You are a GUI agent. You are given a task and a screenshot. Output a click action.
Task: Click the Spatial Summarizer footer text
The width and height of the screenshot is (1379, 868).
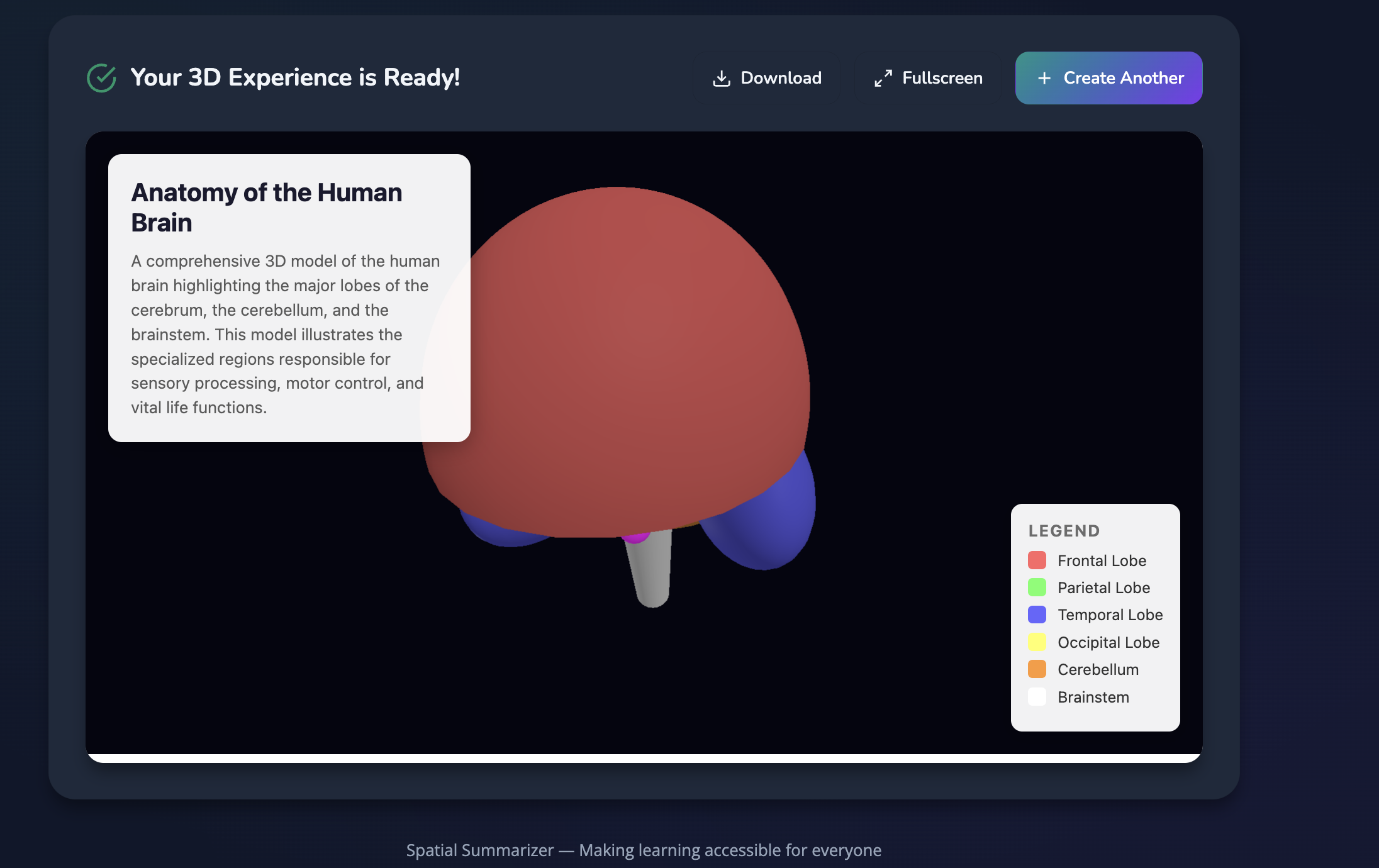click(x=644, y=850)
